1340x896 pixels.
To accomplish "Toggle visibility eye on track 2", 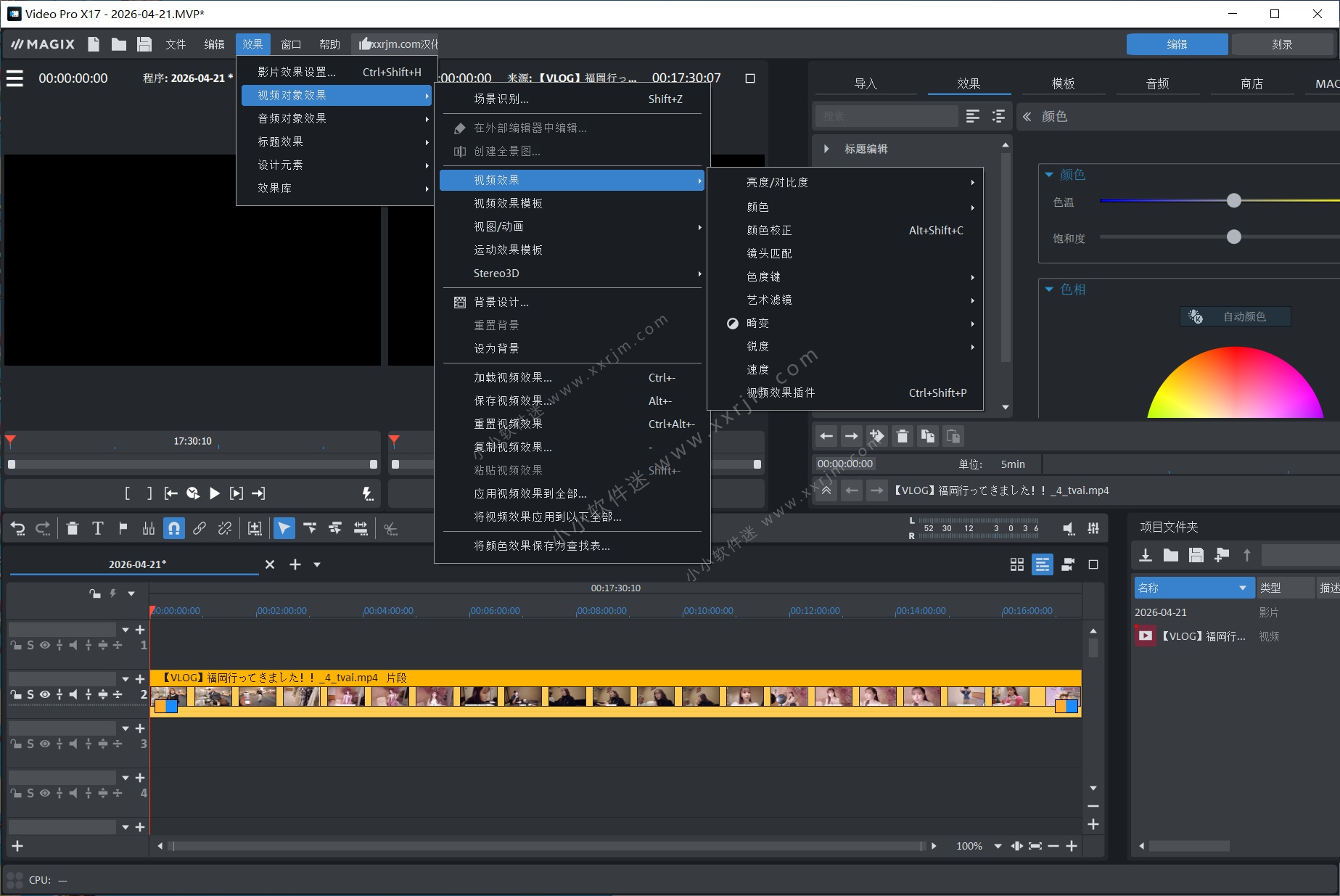I will (45, 694).
